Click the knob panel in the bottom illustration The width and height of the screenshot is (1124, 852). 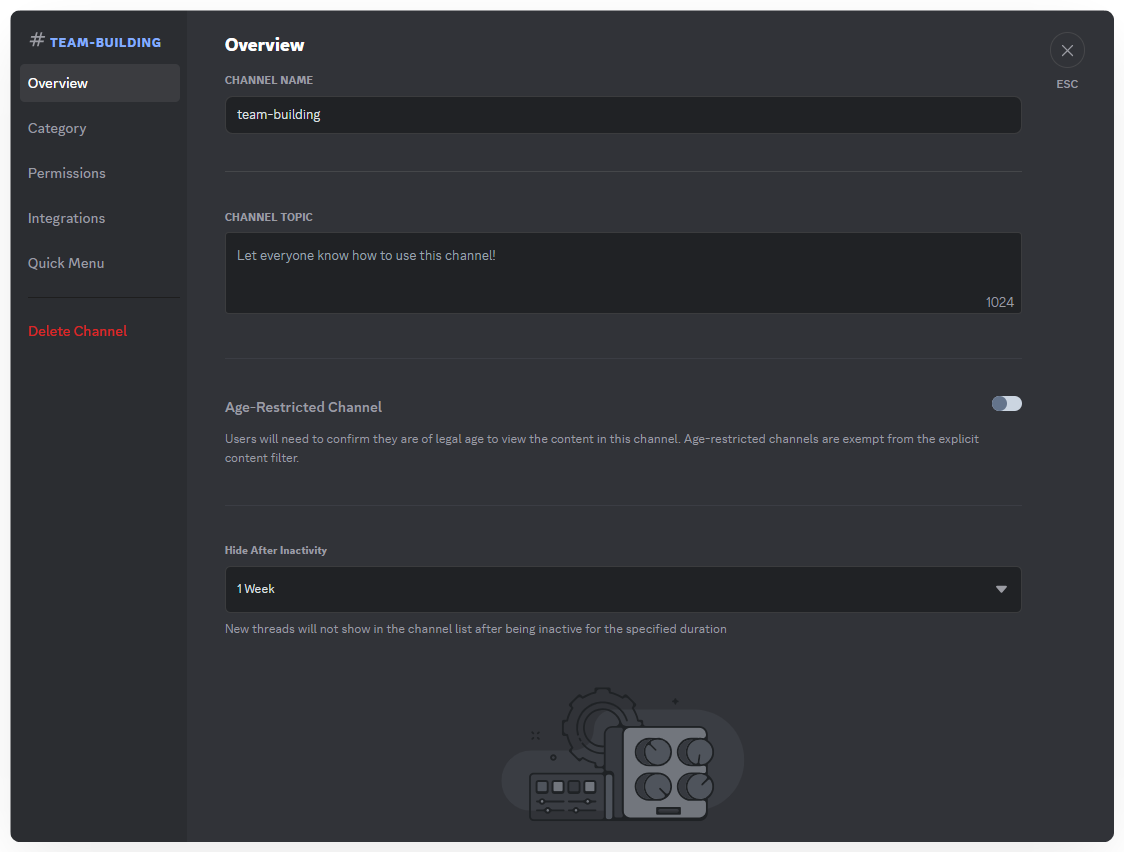pyautogui.click(x=667, y=772)
